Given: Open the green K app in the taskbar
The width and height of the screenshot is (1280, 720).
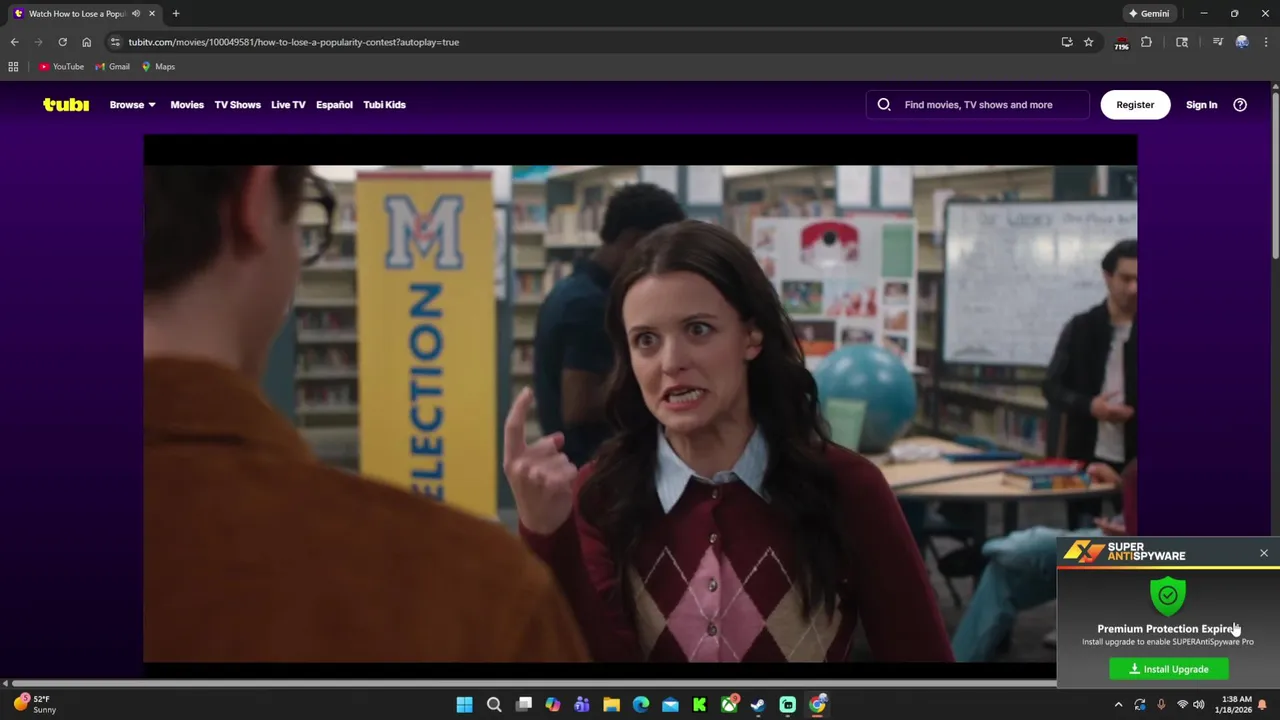Looking at the screenshot, I should (700, 705).
